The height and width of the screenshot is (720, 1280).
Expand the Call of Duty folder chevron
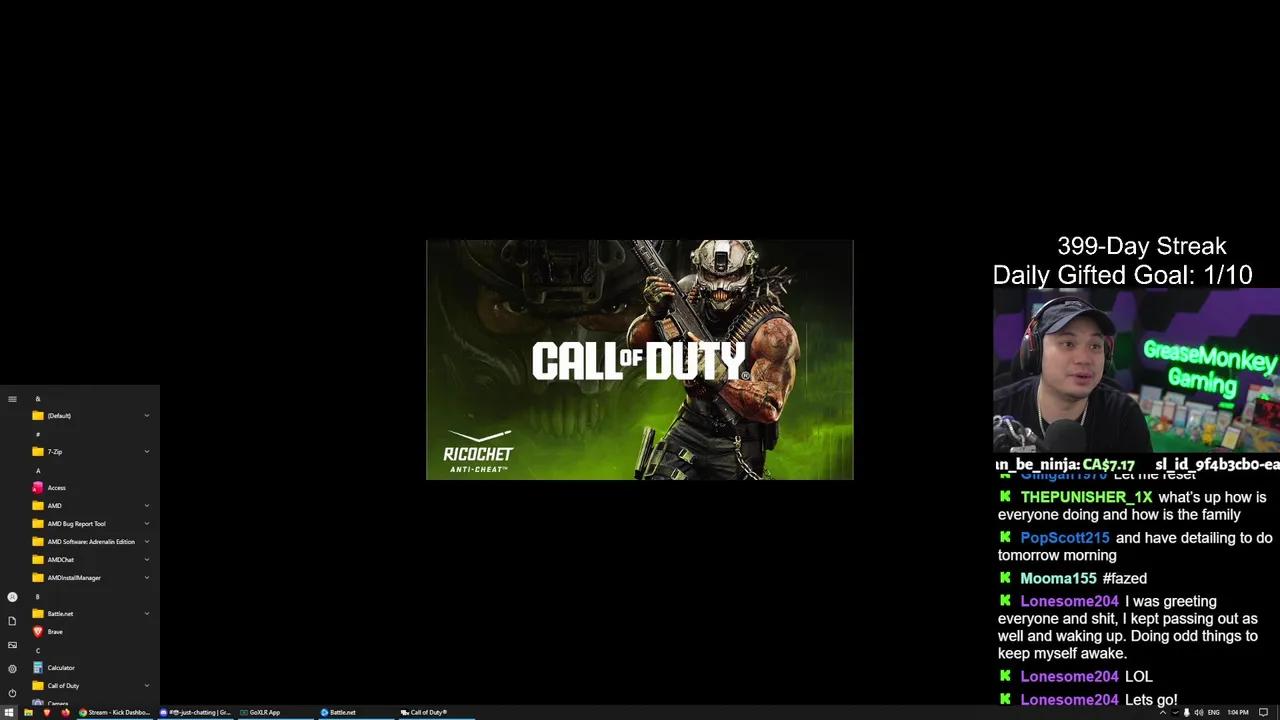[146, 686]
